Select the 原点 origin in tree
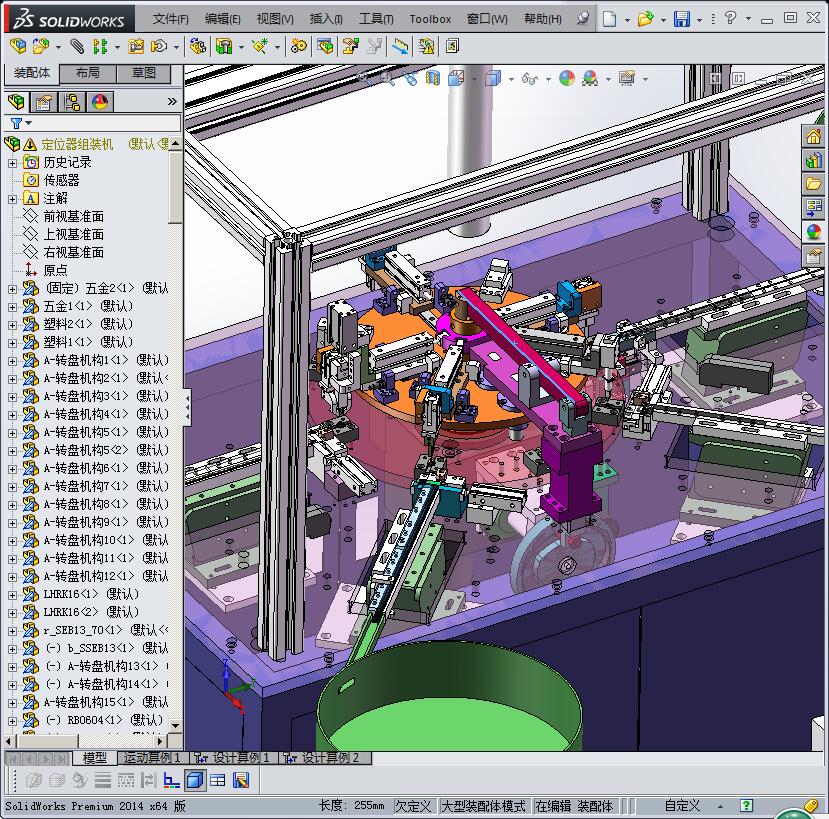 click(x=55, y=270)
